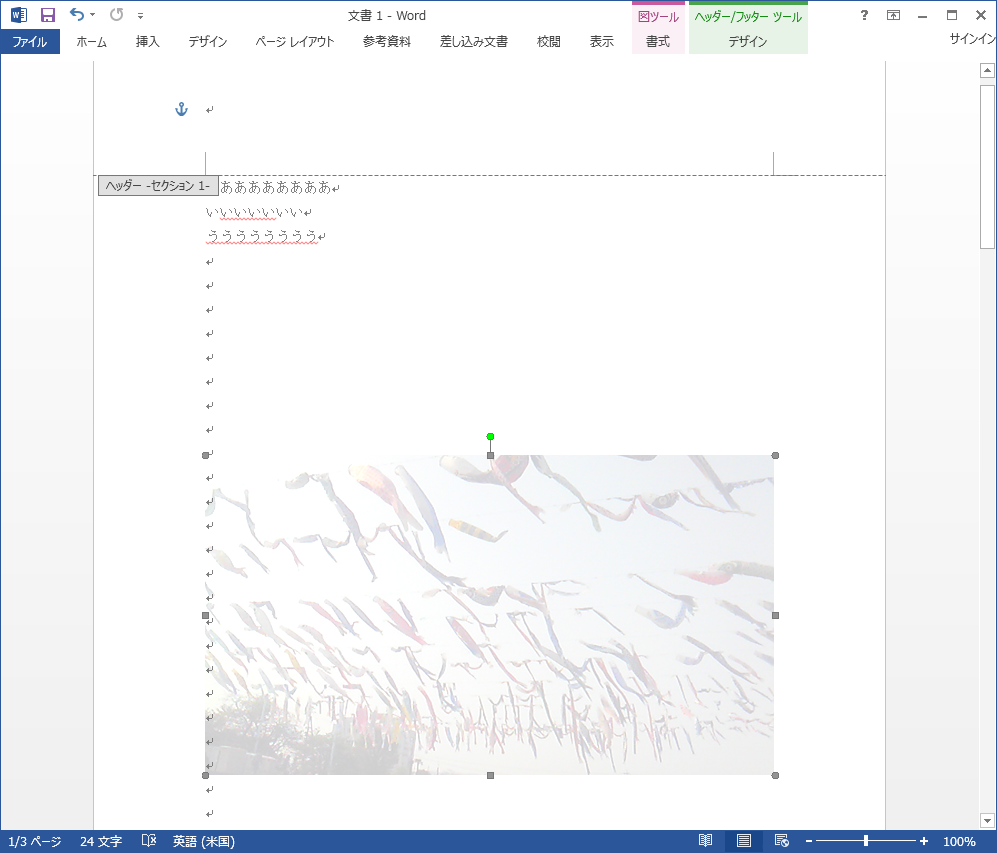Image resolution: width=997 pixels, height=853 pixels.
Task: Switch to the 書式 picture tools tab
Action: tap(657, 42)
